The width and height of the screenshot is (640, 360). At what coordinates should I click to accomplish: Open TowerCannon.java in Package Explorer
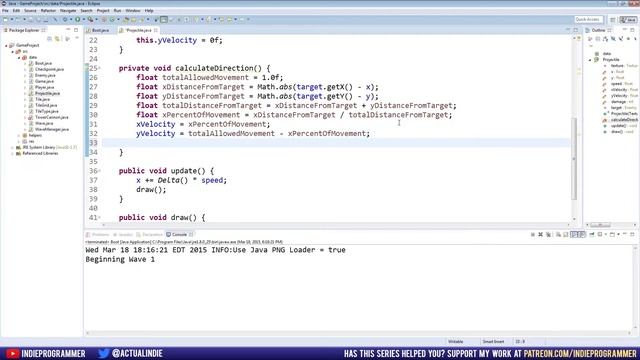(x=51, y=117)
